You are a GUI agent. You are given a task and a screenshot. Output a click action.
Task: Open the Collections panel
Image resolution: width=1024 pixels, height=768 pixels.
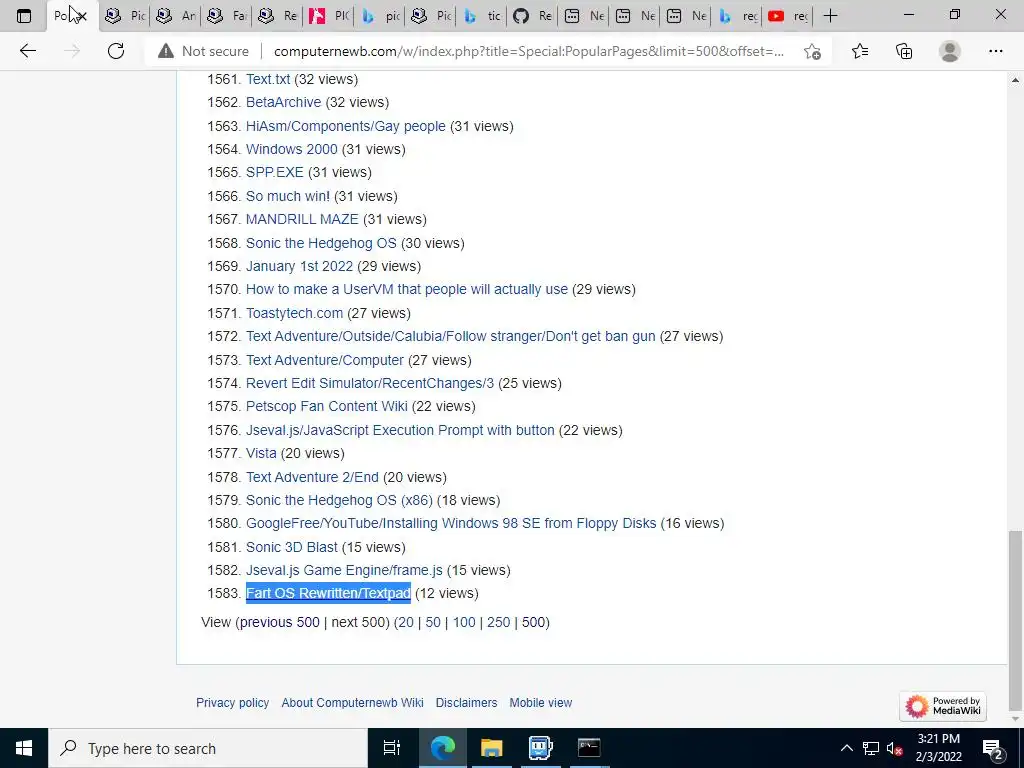[904, 51]
